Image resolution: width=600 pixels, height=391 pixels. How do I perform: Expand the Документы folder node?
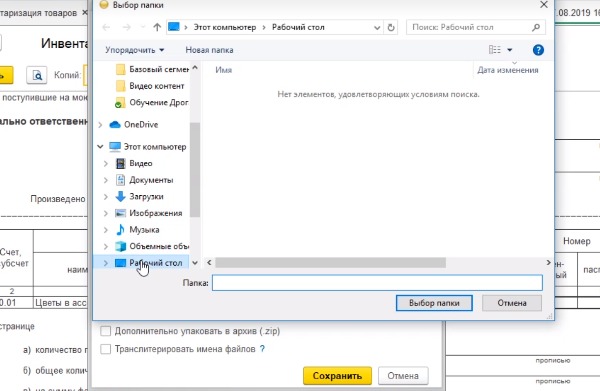(106, 180)
